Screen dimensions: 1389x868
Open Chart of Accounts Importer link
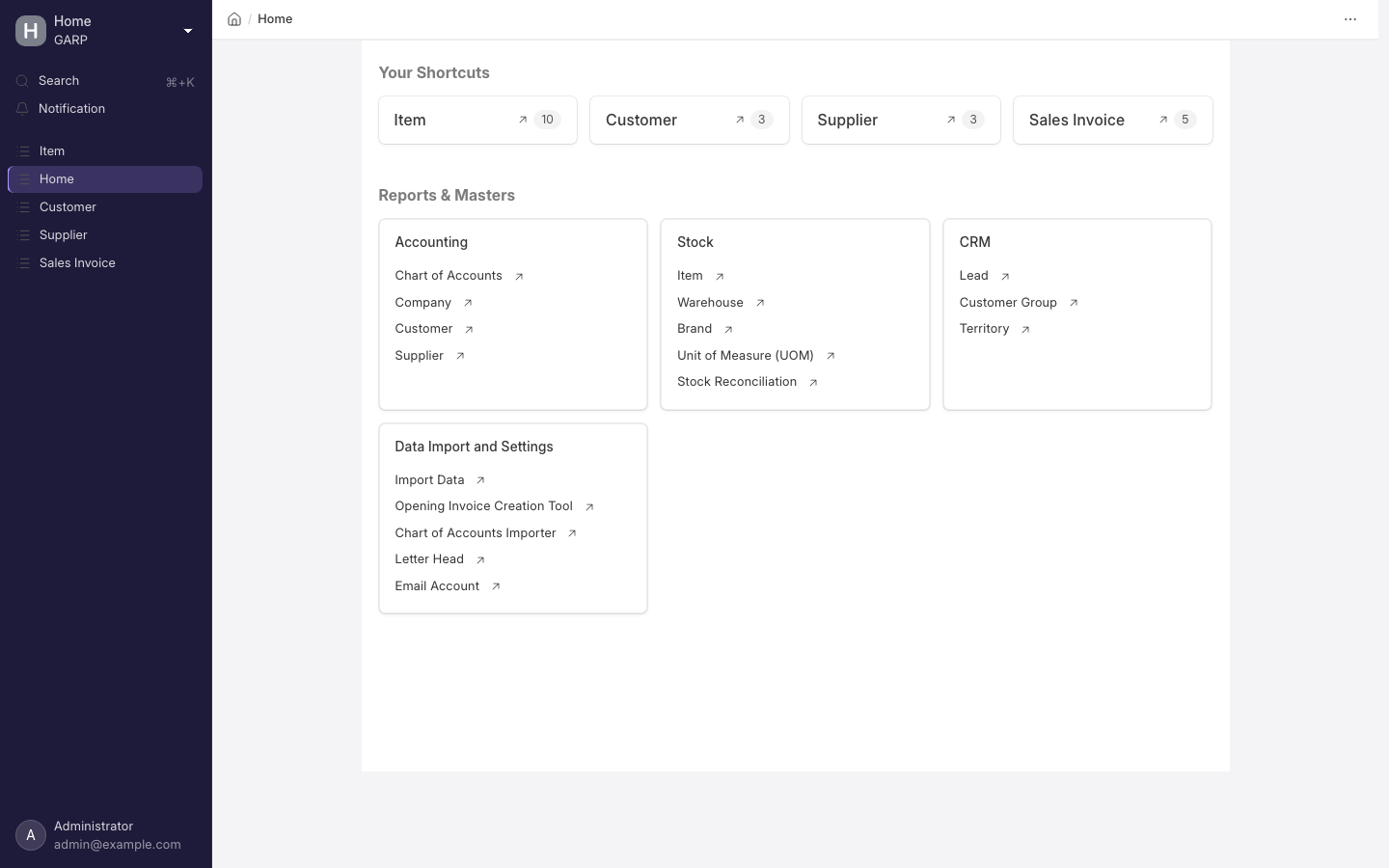click(475, 533)
